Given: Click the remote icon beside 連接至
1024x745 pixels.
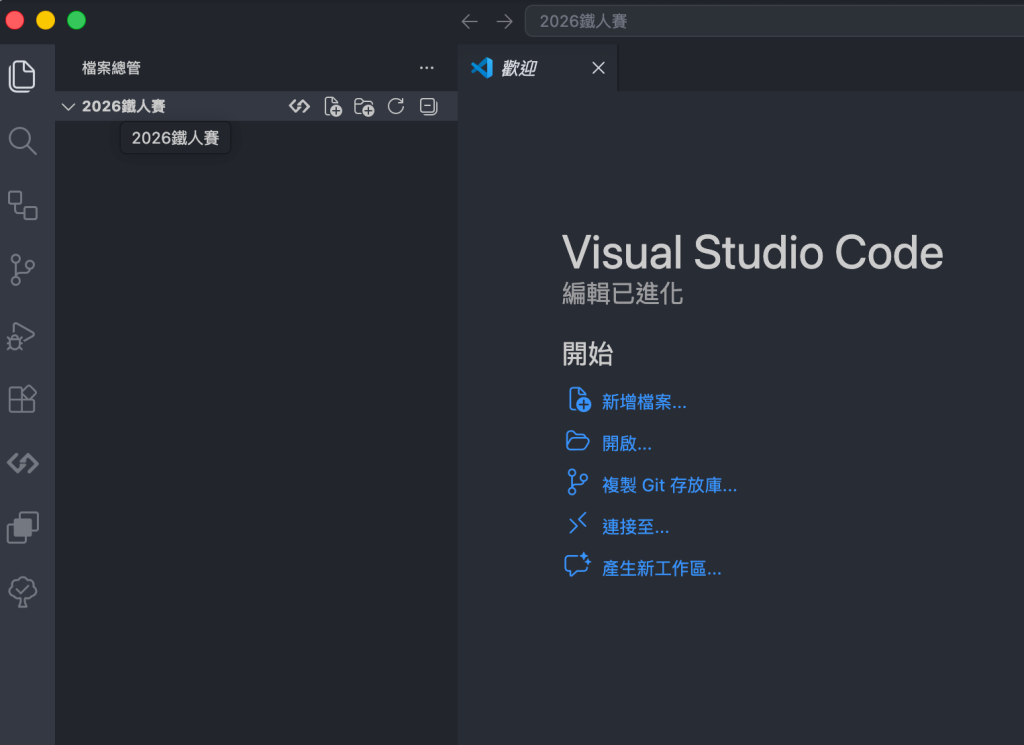Looking at the screenshot, I should pyautogui.click(x=577, y=523).
